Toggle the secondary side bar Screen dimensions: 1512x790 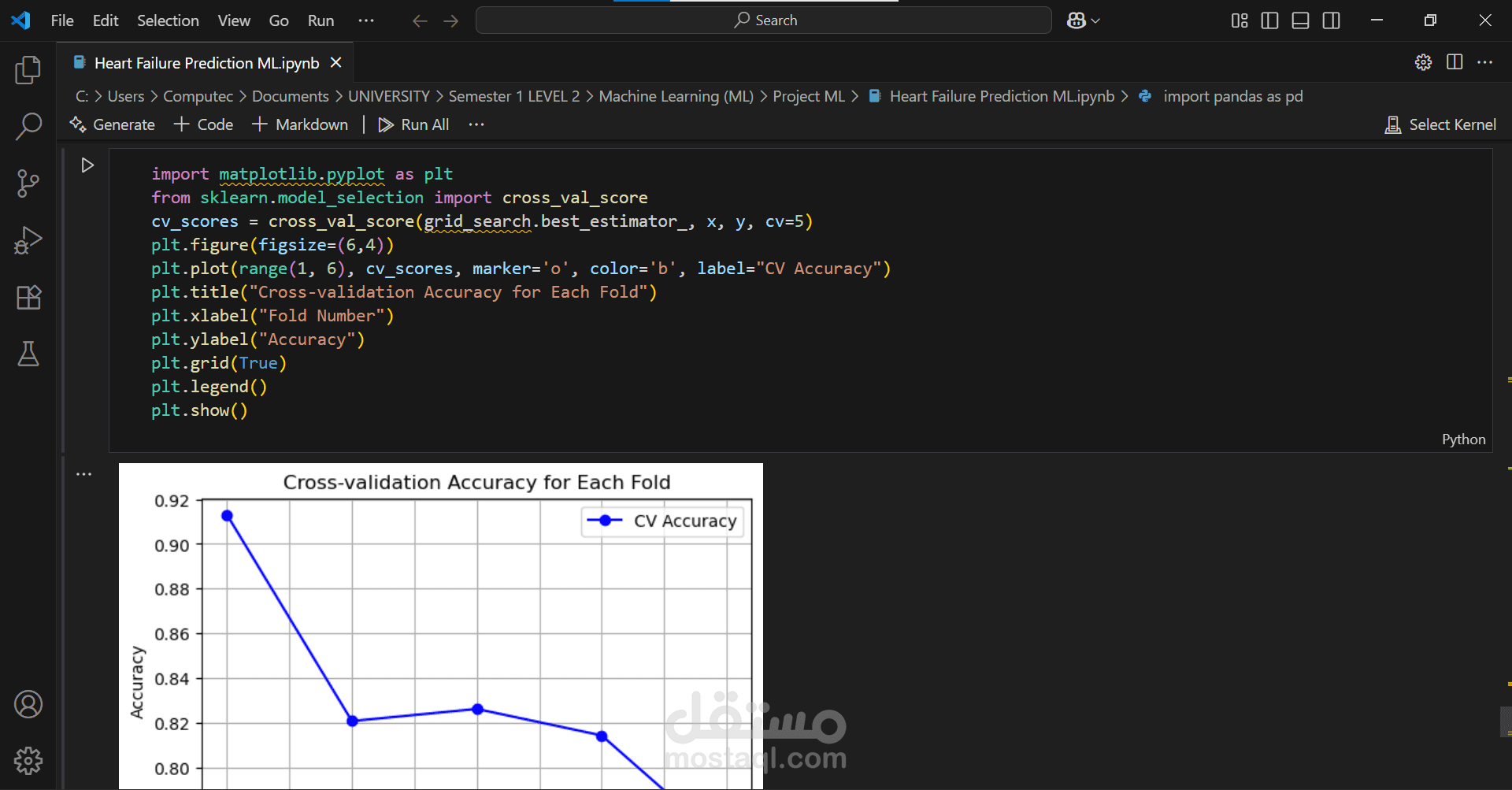coord(1332,20)
